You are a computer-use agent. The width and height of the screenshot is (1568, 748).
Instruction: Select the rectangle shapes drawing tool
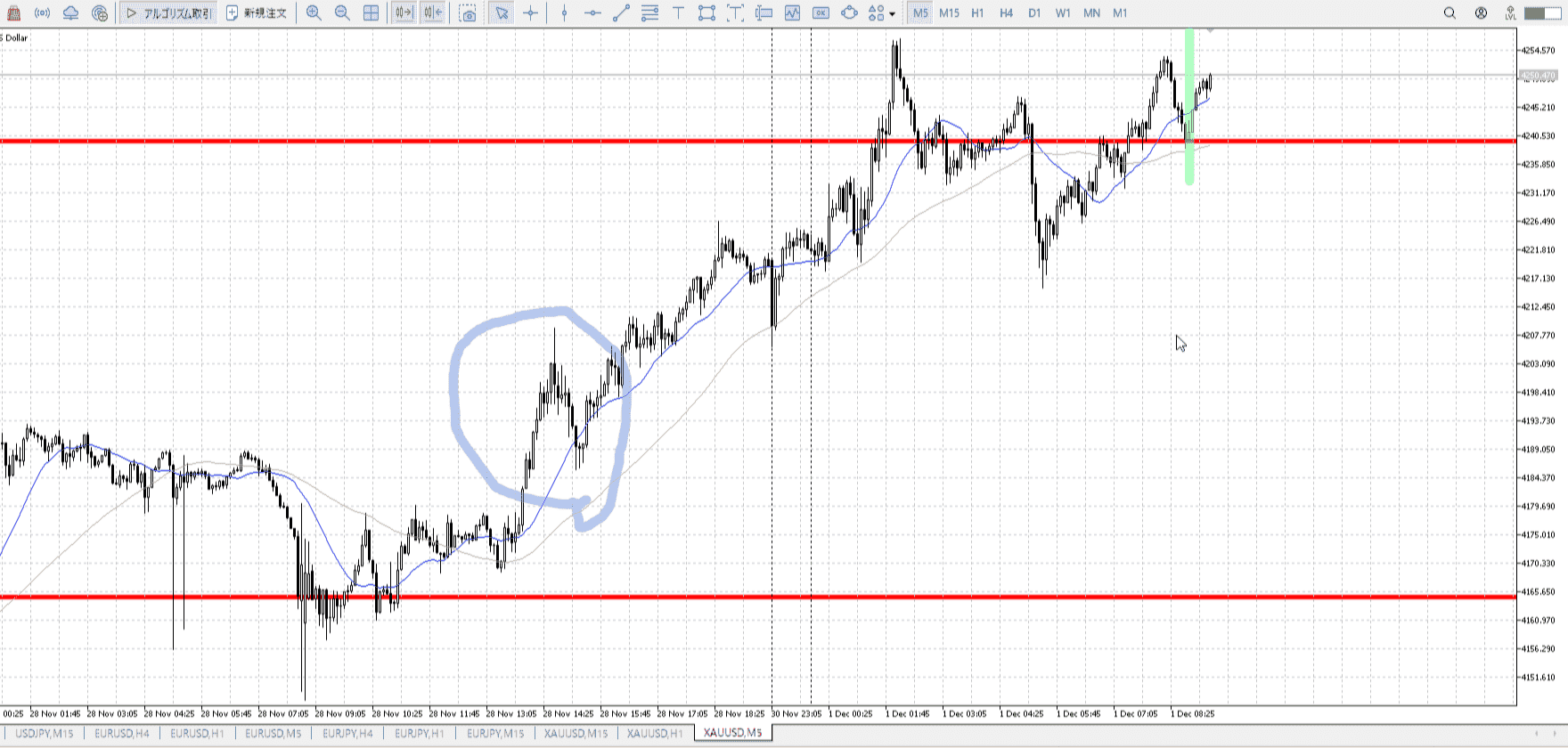pos(706,13)
